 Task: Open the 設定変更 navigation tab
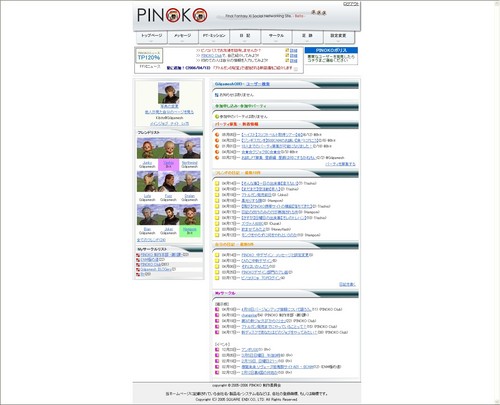click(x=338, y=37)
